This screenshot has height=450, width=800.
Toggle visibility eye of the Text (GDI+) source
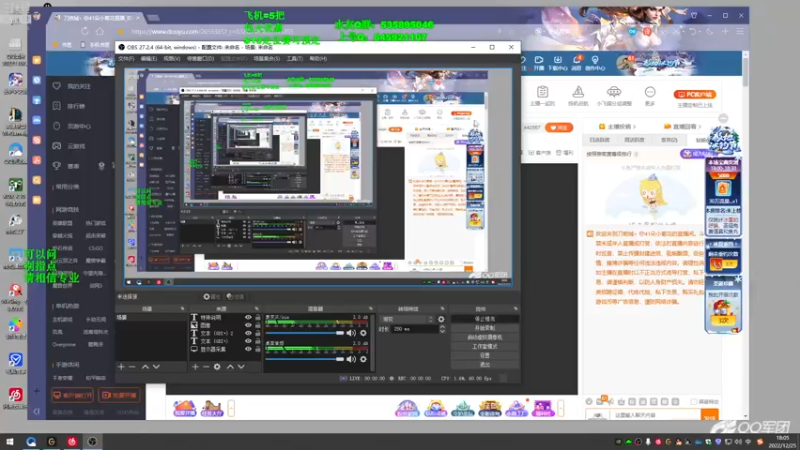(x=248, y=341)
